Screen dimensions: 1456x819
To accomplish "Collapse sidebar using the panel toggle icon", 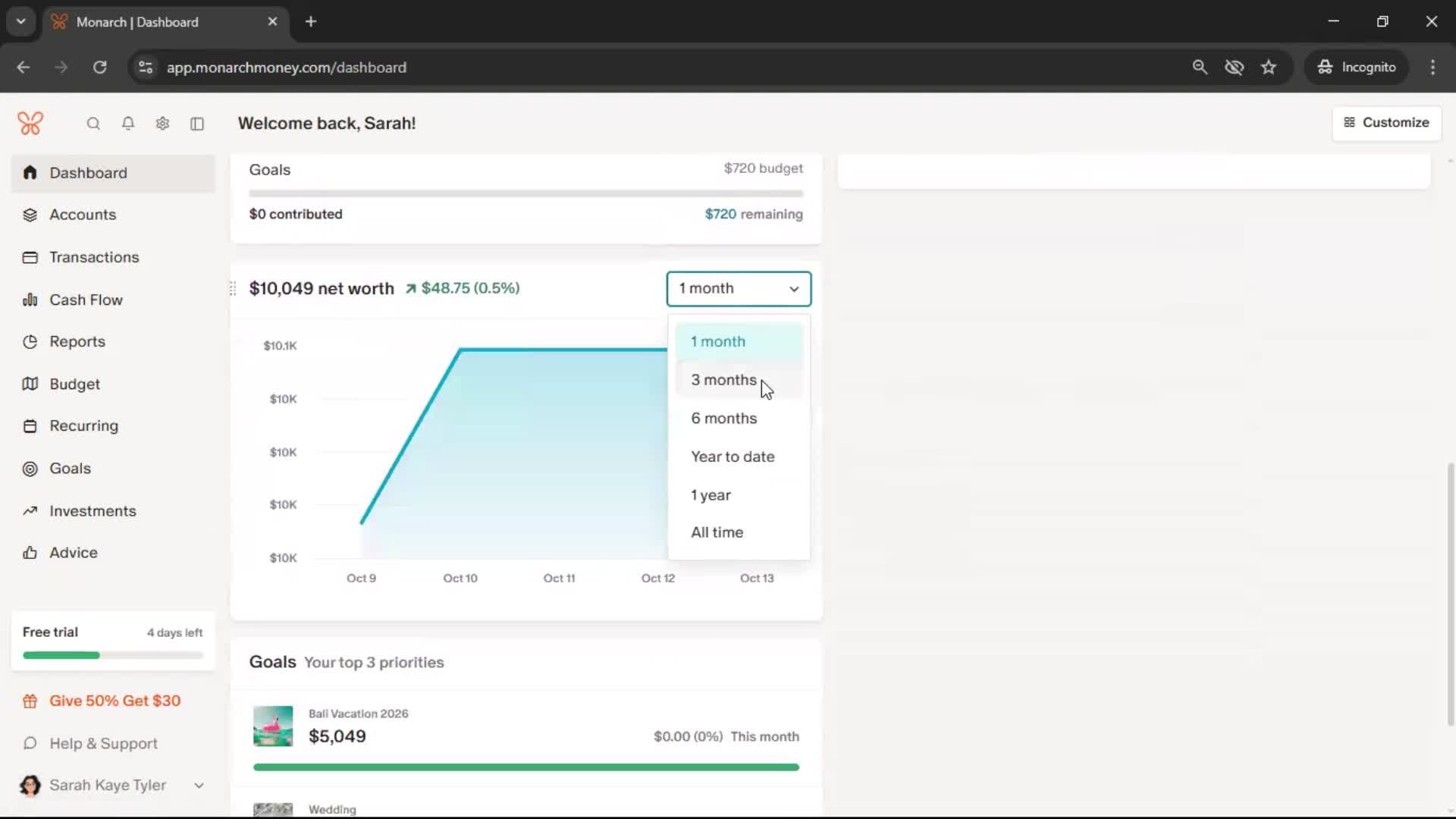I will coord(197,124).
